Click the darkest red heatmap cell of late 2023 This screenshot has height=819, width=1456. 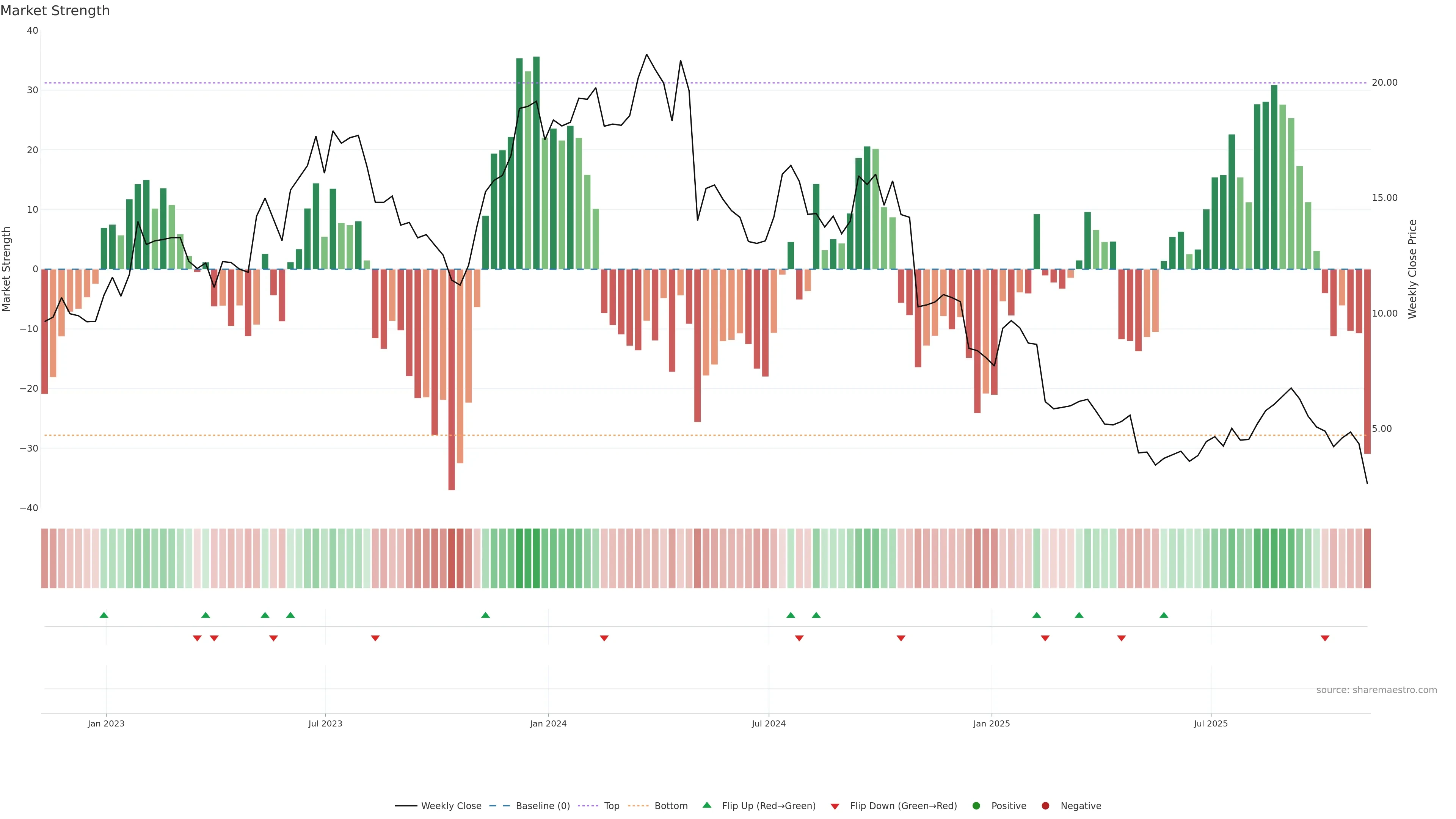coord(452,559)
